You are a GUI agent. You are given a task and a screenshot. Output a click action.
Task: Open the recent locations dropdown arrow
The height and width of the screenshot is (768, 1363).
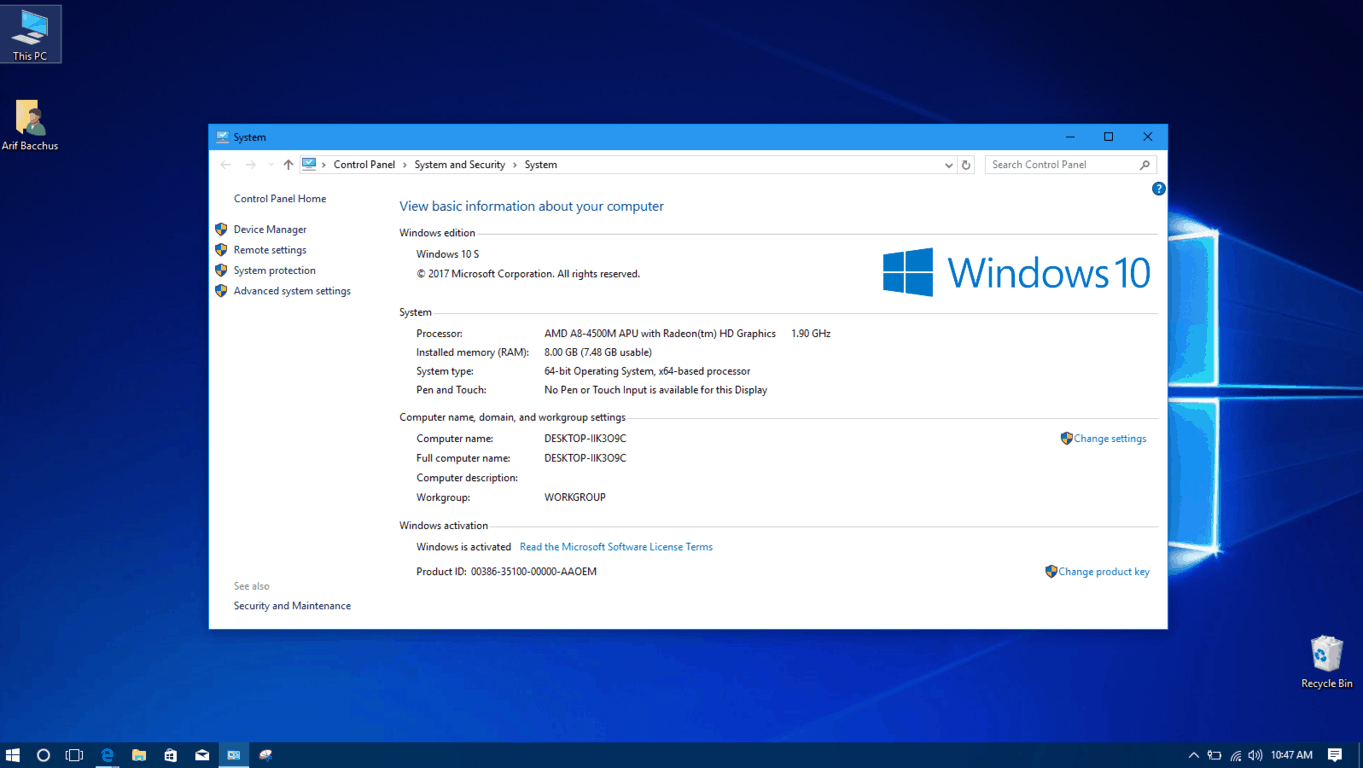pos(270,165)
